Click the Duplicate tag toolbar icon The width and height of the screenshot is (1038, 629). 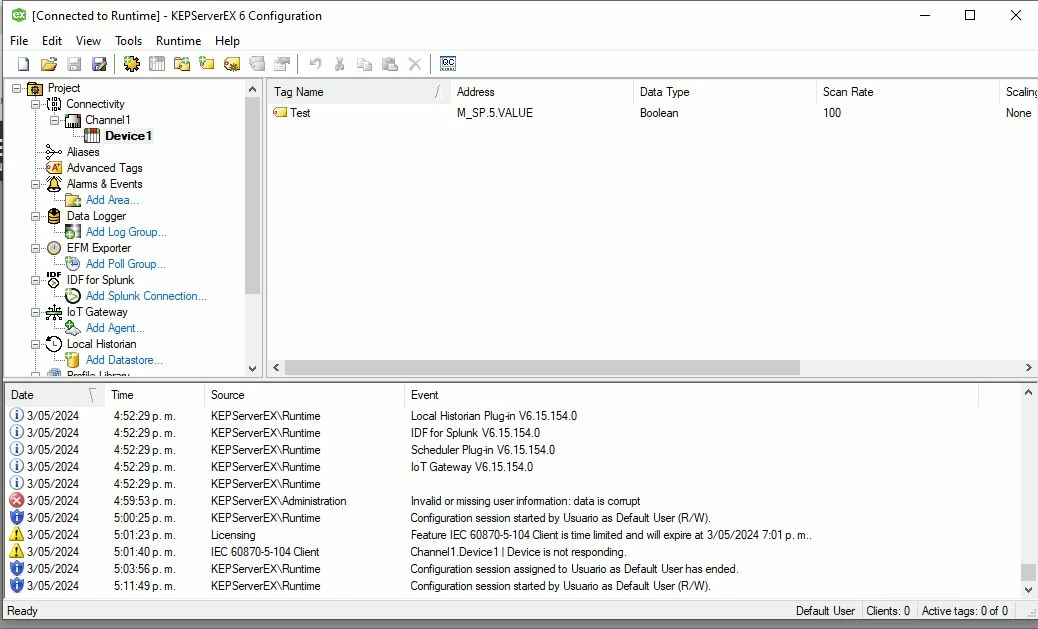pyautogui.click(x=257, y=64)
